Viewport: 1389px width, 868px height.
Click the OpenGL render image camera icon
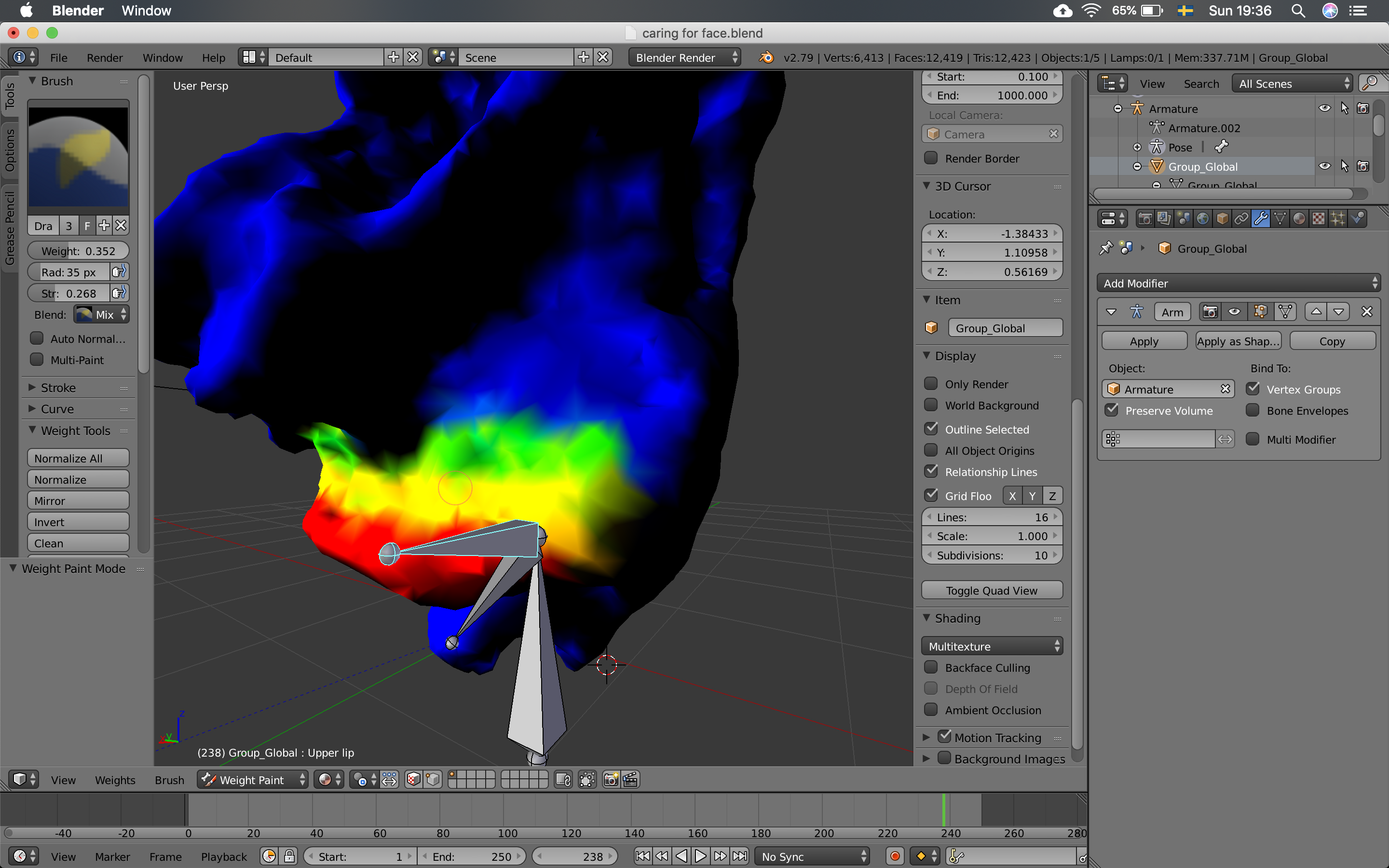[611, 779]
